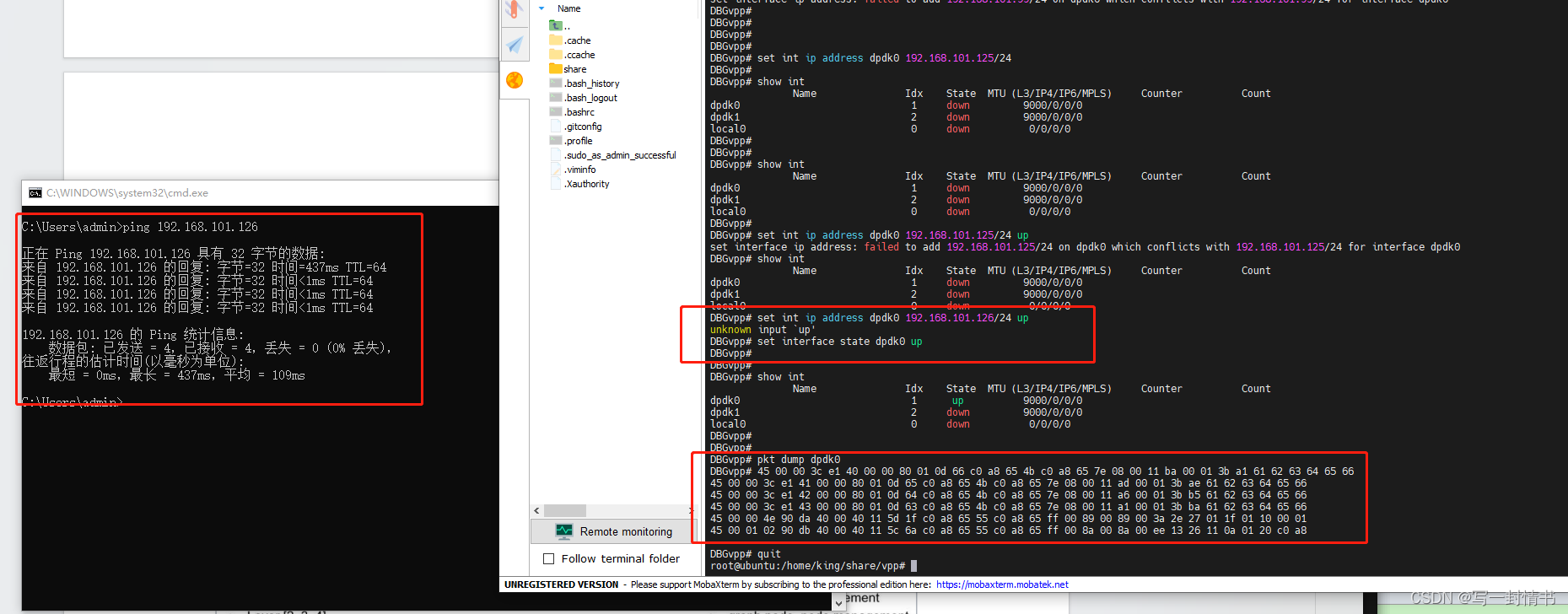Image resolution: width=1568 pixels, height=614 pixels.
Task: Enable Follow terminal folder checkbox
Action: [x=549, y=558]
